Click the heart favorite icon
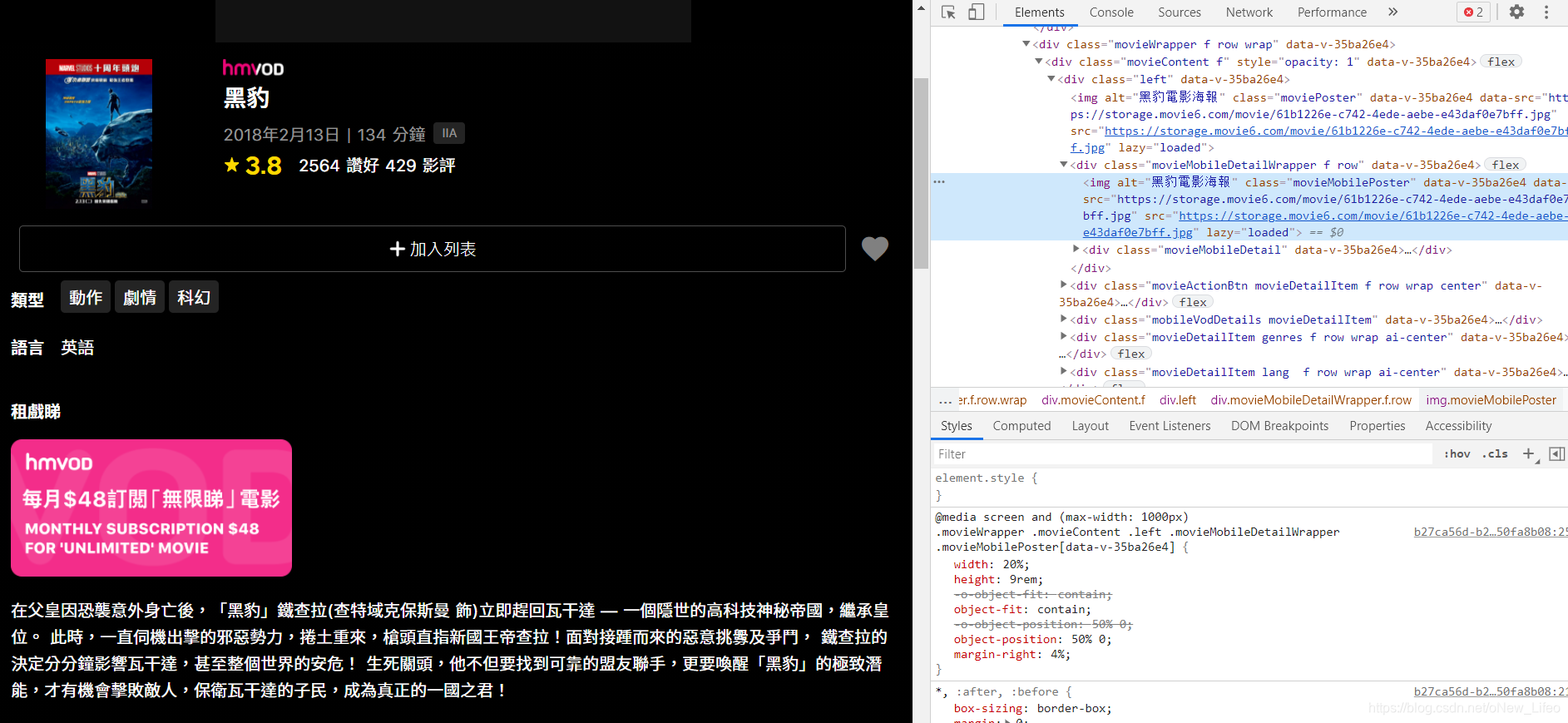Screen dimensions: 1568x723 click(875, 248)
